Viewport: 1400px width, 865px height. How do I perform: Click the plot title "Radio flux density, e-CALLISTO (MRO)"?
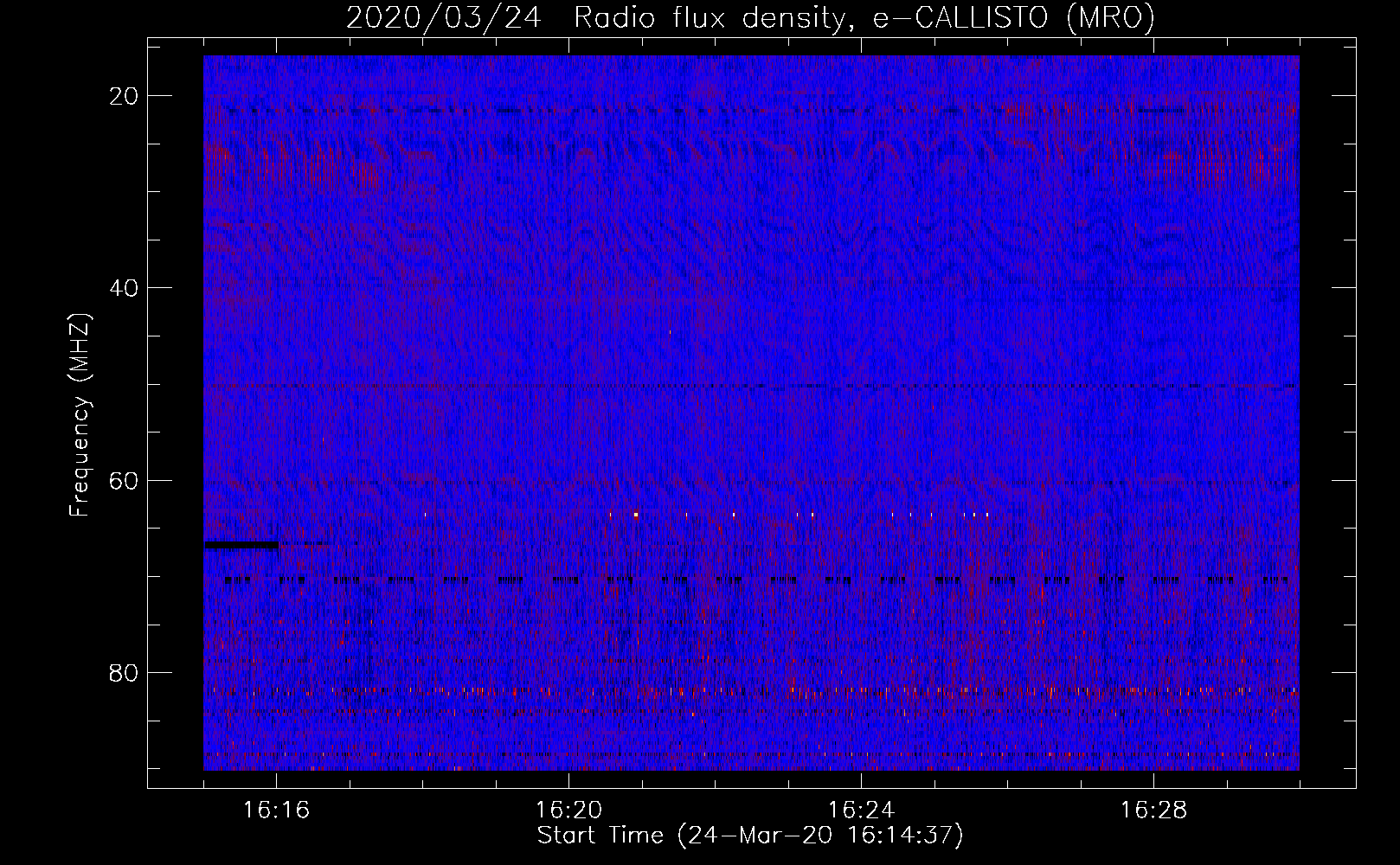[x=864, y=18]
